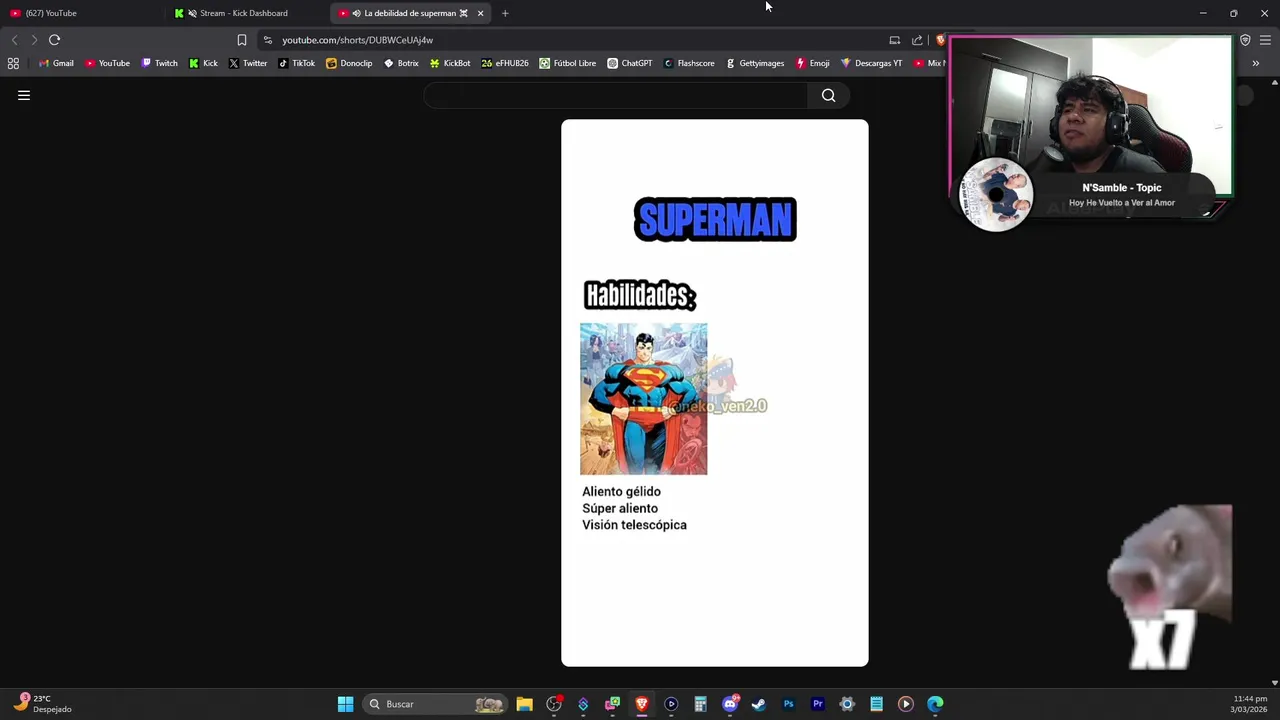Screen dimensions: 1280x720
Task: Reload the page with the refresh icon
Action: coord(55,40)
